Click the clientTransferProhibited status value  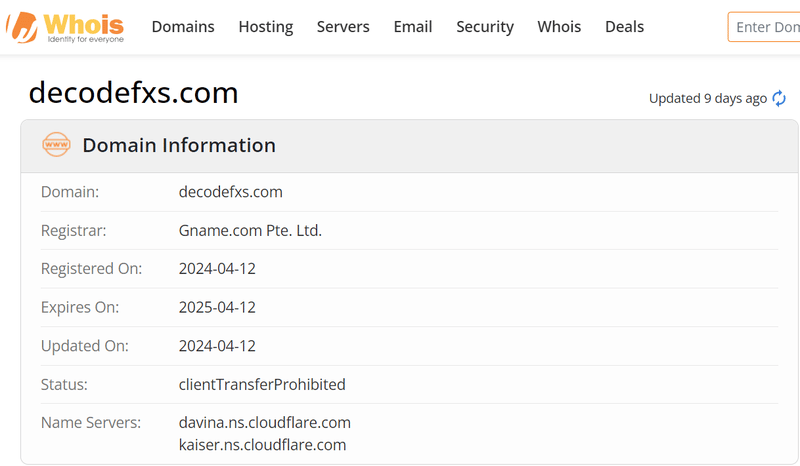pos(262,384)
